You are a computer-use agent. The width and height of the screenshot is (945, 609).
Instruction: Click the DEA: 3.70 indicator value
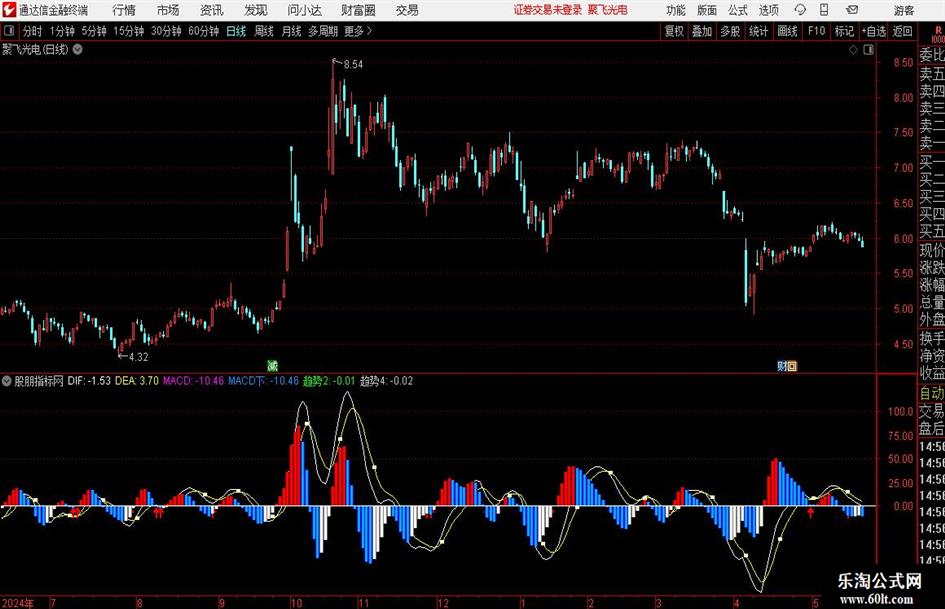pyautogui.click(x=137, y=381)
